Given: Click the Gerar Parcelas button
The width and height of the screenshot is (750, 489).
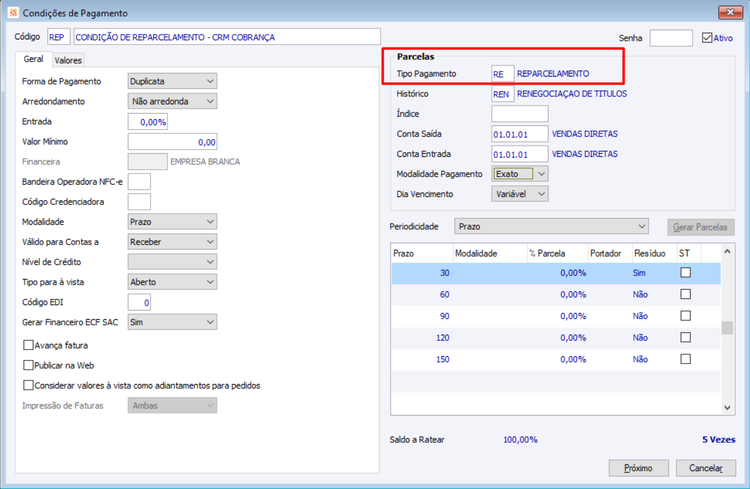Looking at the screenshot, I should click(701, 227).
